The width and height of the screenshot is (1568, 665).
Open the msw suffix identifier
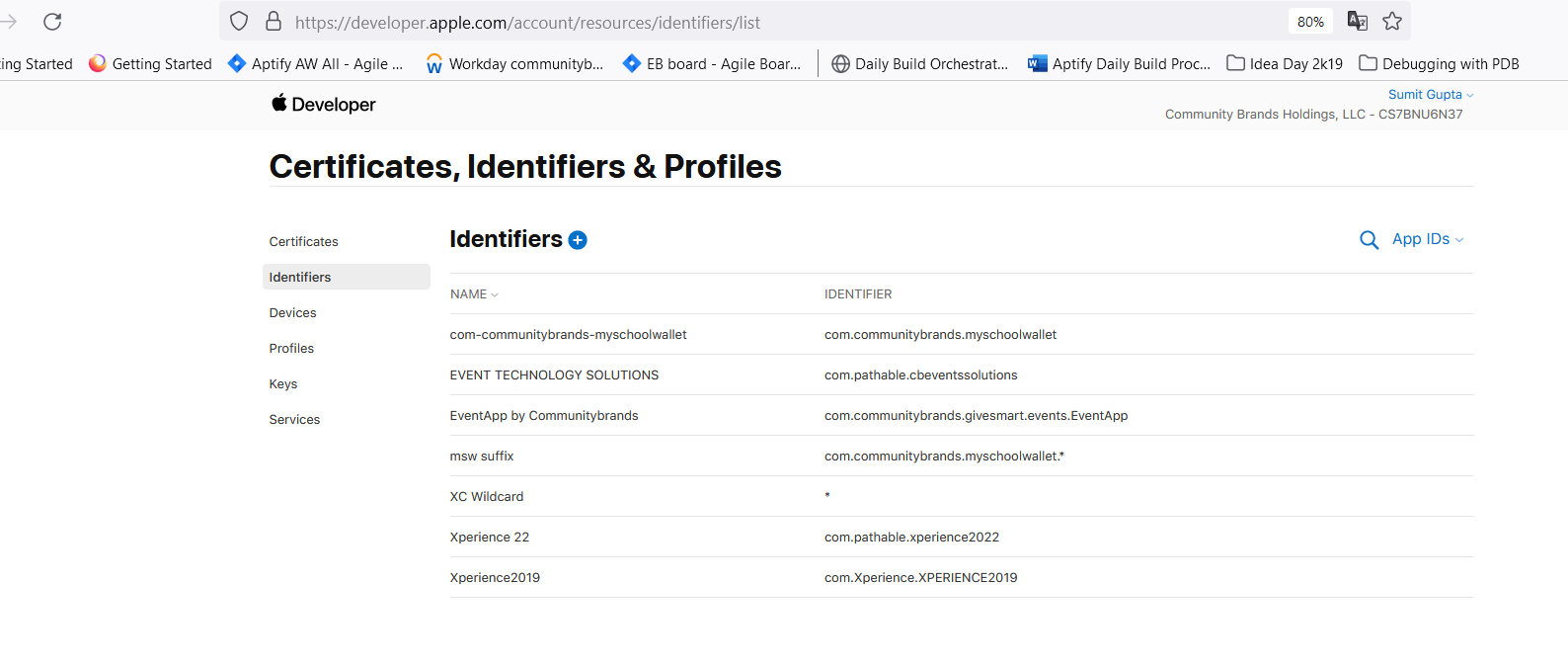tap(482, 457)
